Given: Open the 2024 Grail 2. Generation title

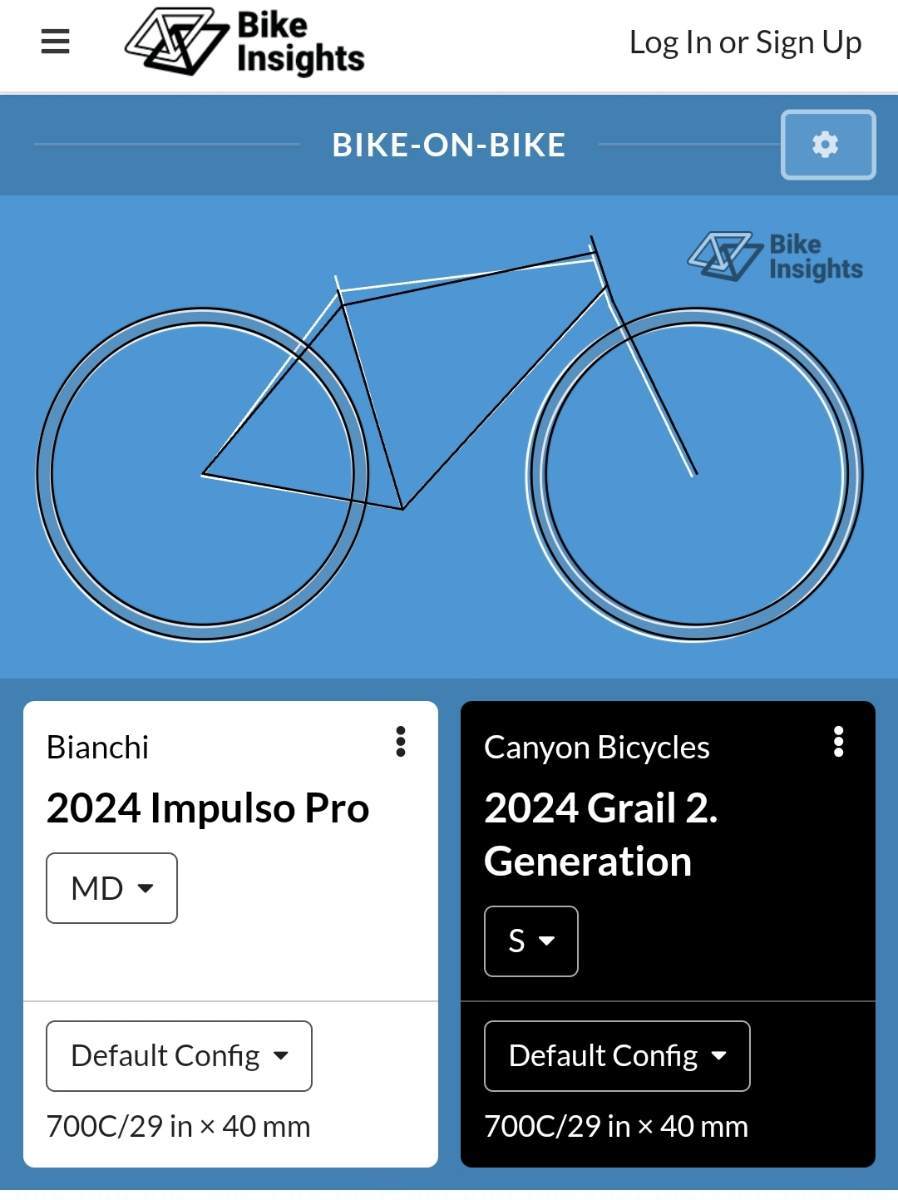Looking at the screenshot, I should click(x=600, y=835).
